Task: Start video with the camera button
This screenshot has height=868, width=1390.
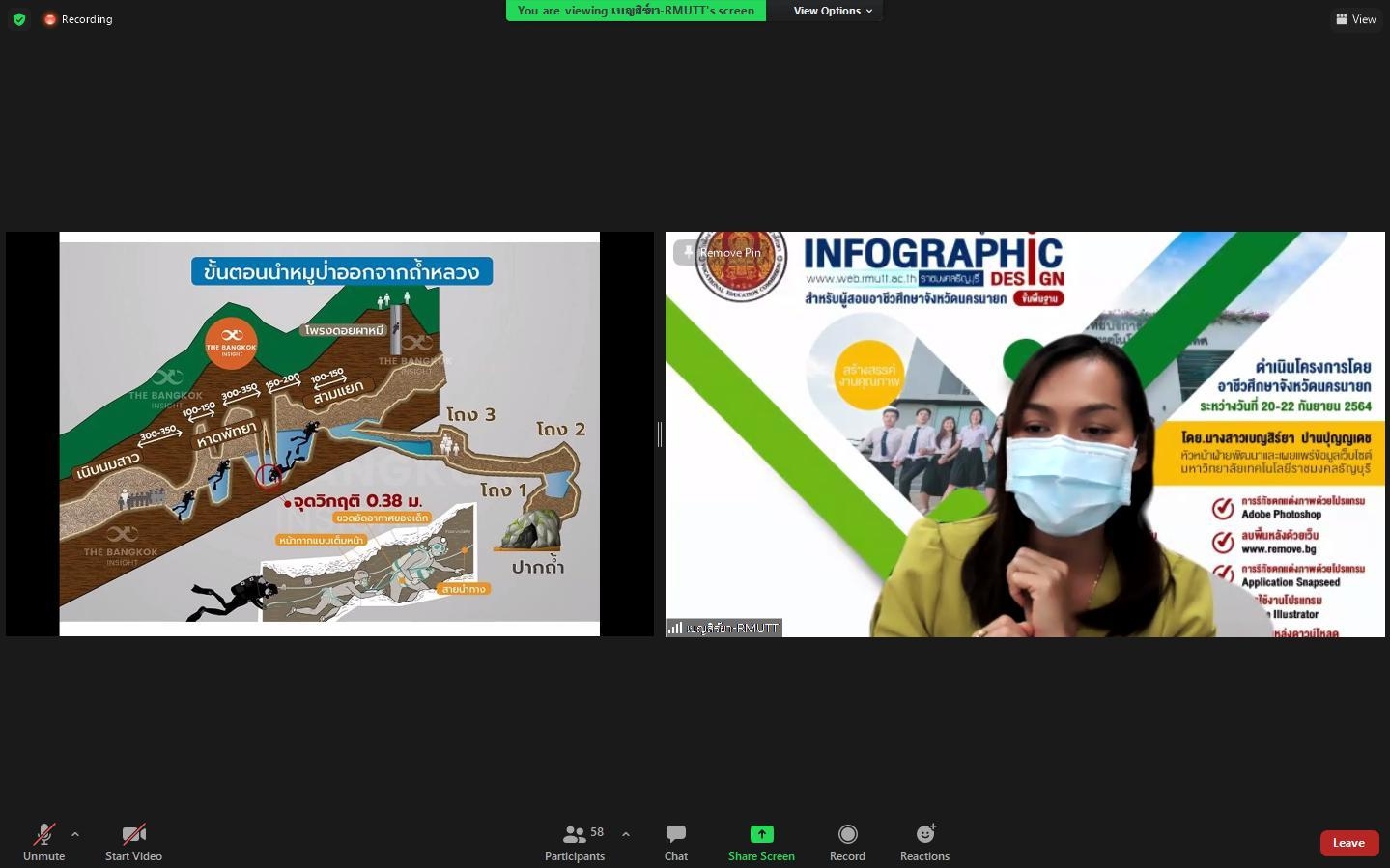Action: [133, 842]
